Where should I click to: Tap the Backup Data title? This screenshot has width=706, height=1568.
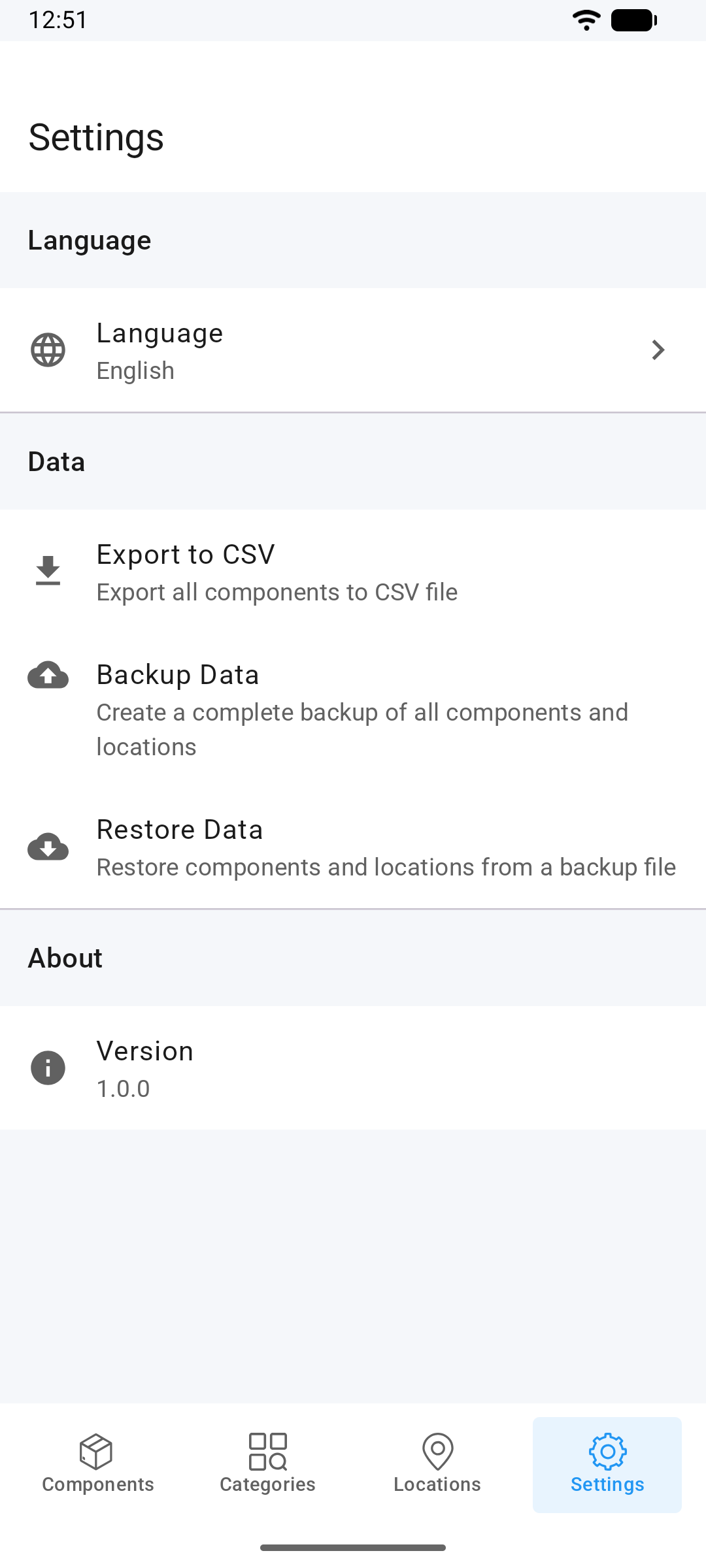pos(178,675)
